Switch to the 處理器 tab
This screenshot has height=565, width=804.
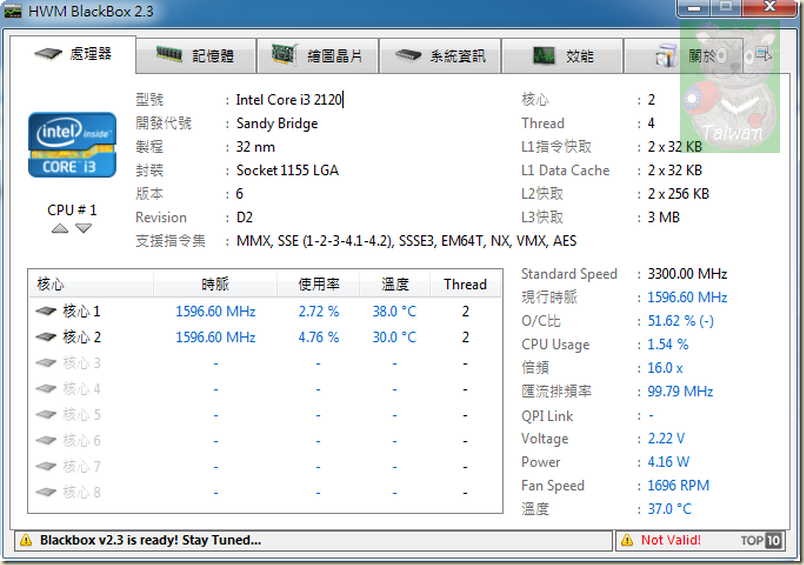(x=73, y=54)
